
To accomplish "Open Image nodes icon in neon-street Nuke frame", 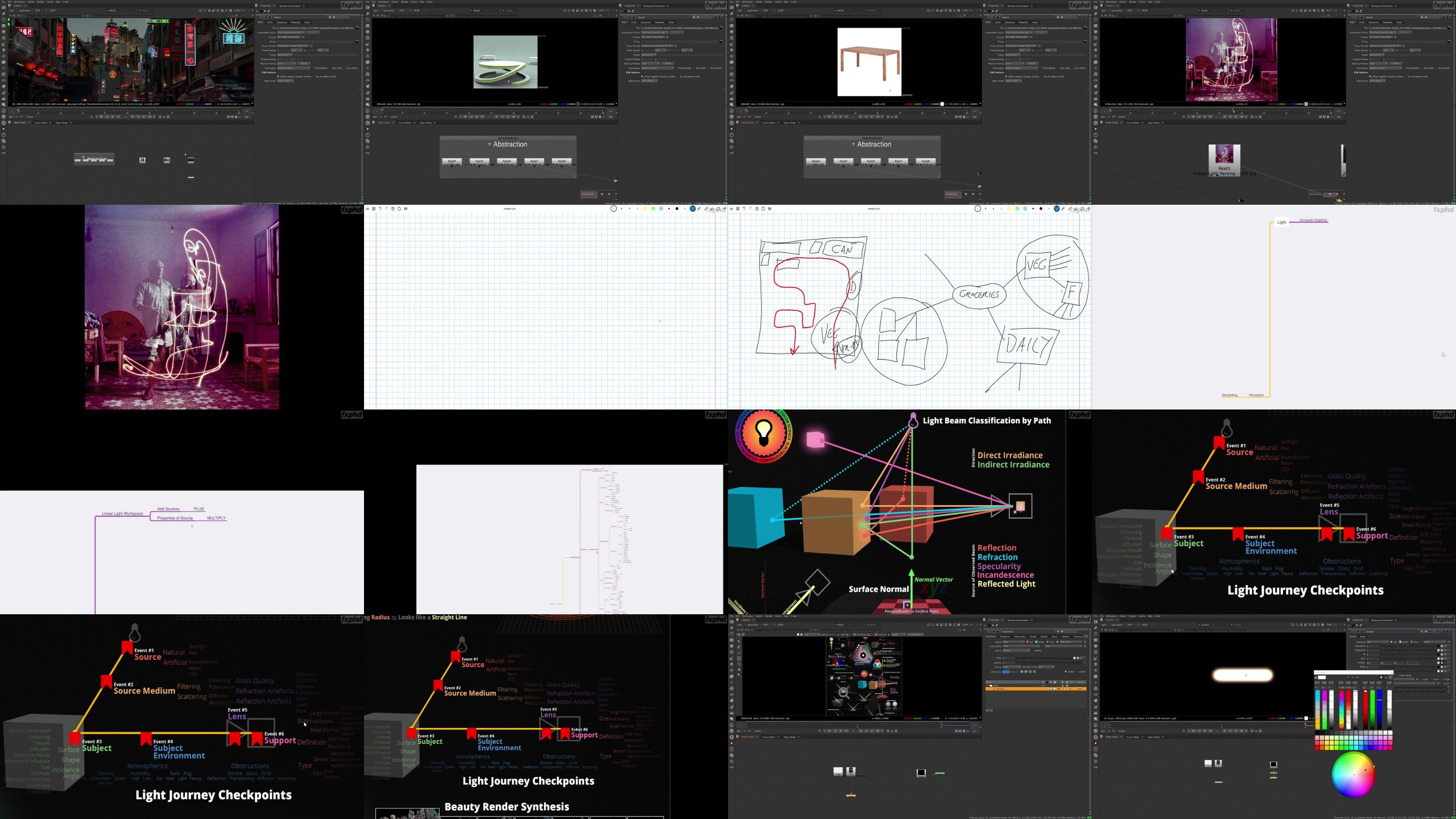I will tap(3, 7).
